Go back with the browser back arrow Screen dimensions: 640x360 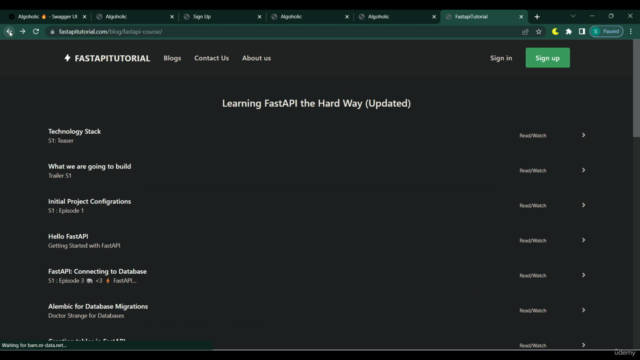(9, 31)
